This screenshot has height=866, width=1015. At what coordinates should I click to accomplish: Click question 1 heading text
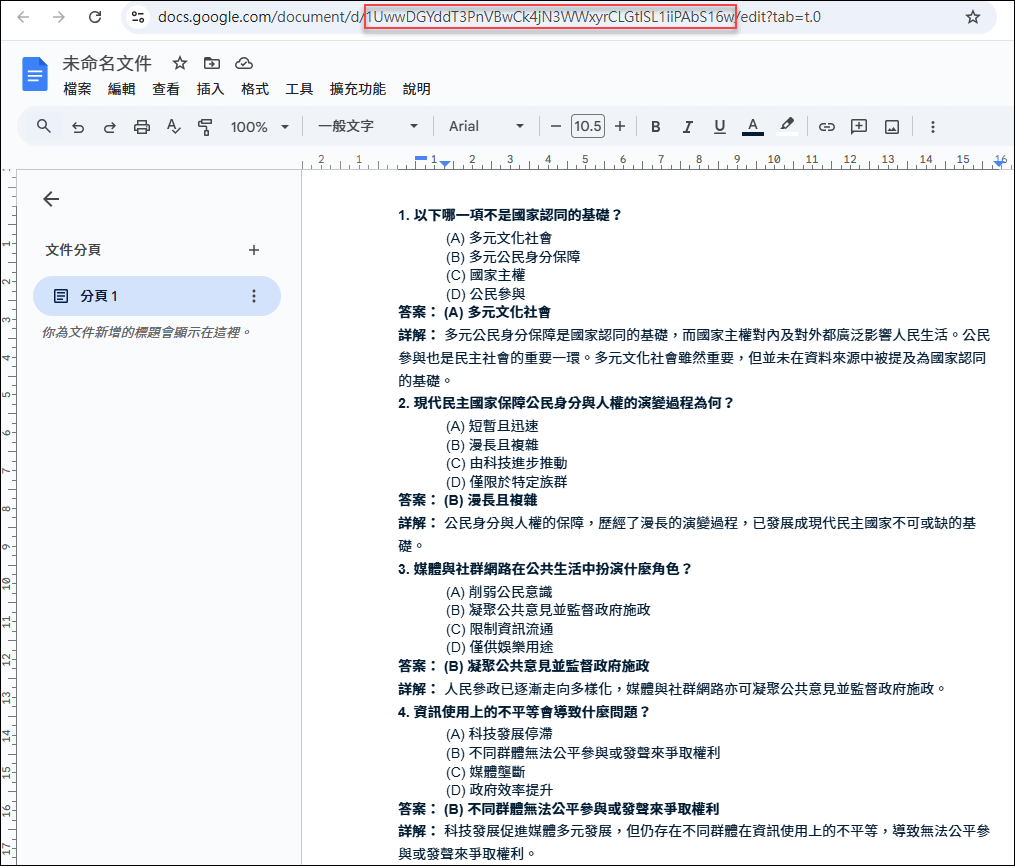(510, 215)
